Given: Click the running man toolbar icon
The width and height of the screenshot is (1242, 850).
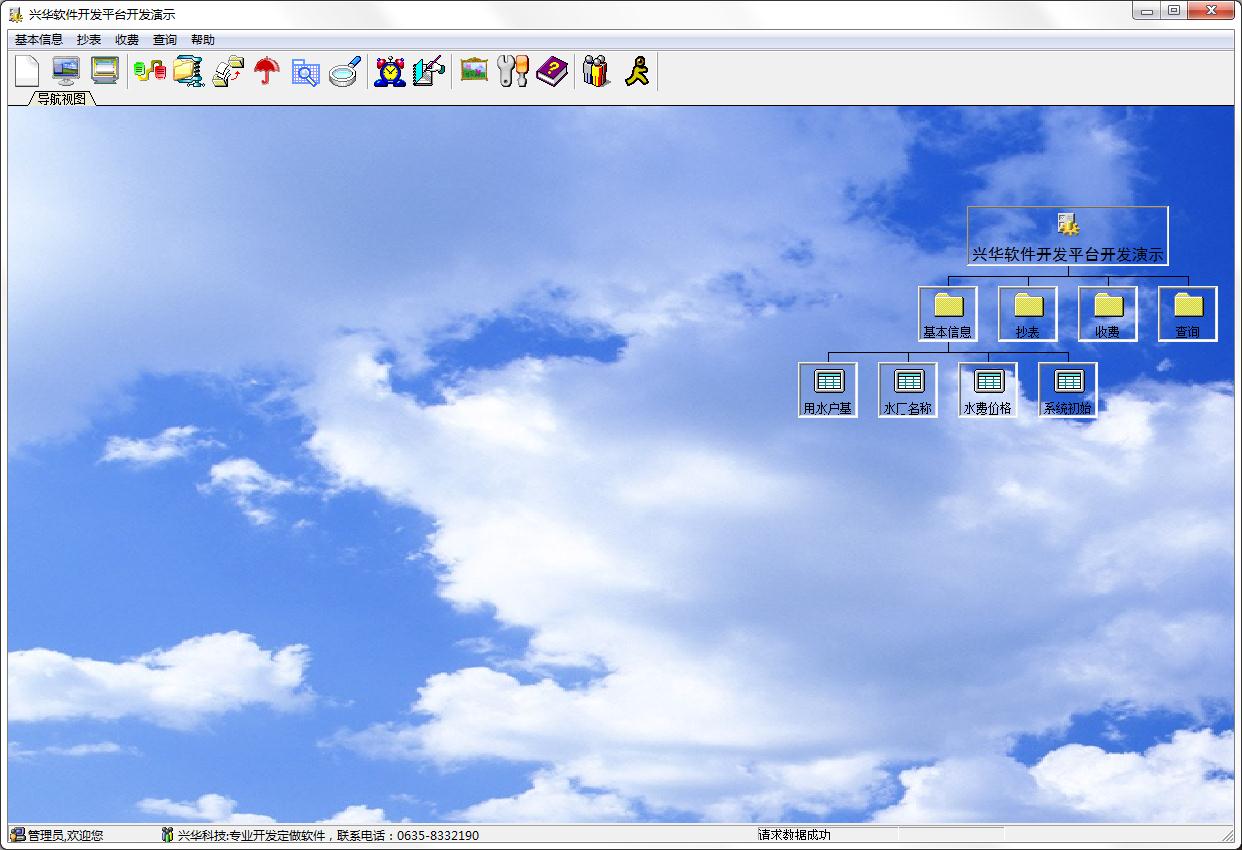Looking at the screenshot, I should pyautogui.click(x=636, y=71).
